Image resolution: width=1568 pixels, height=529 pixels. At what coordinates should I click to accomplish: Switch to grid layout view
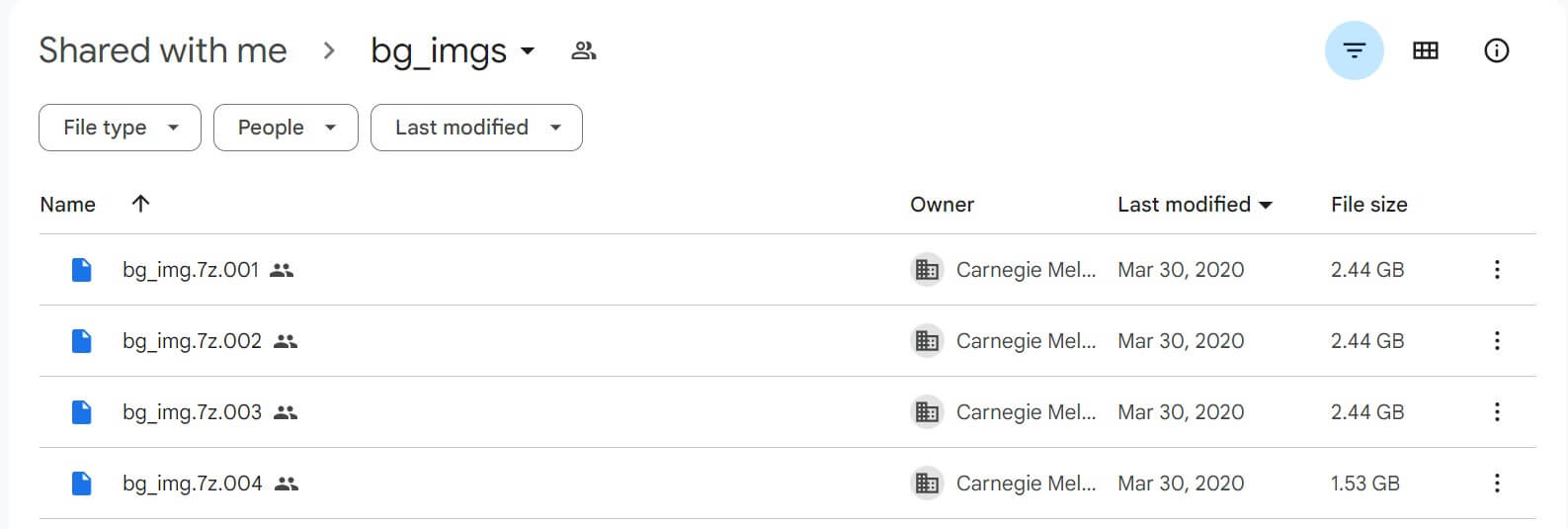(1425, 50)
